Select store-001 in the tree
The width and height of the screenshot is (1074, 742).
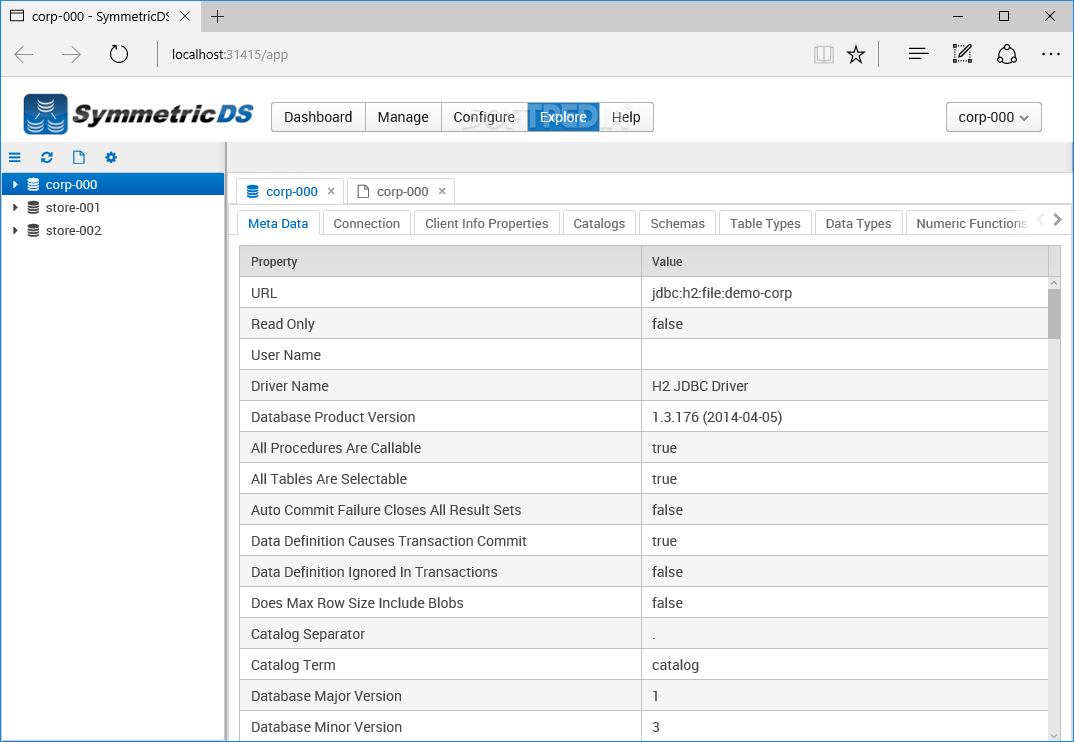73,208
